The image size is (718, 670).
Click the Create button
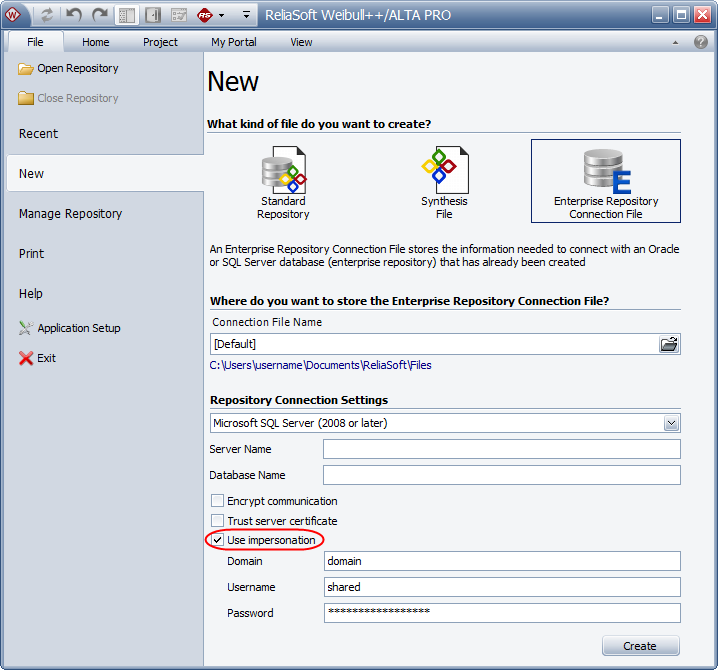[640, 646]
